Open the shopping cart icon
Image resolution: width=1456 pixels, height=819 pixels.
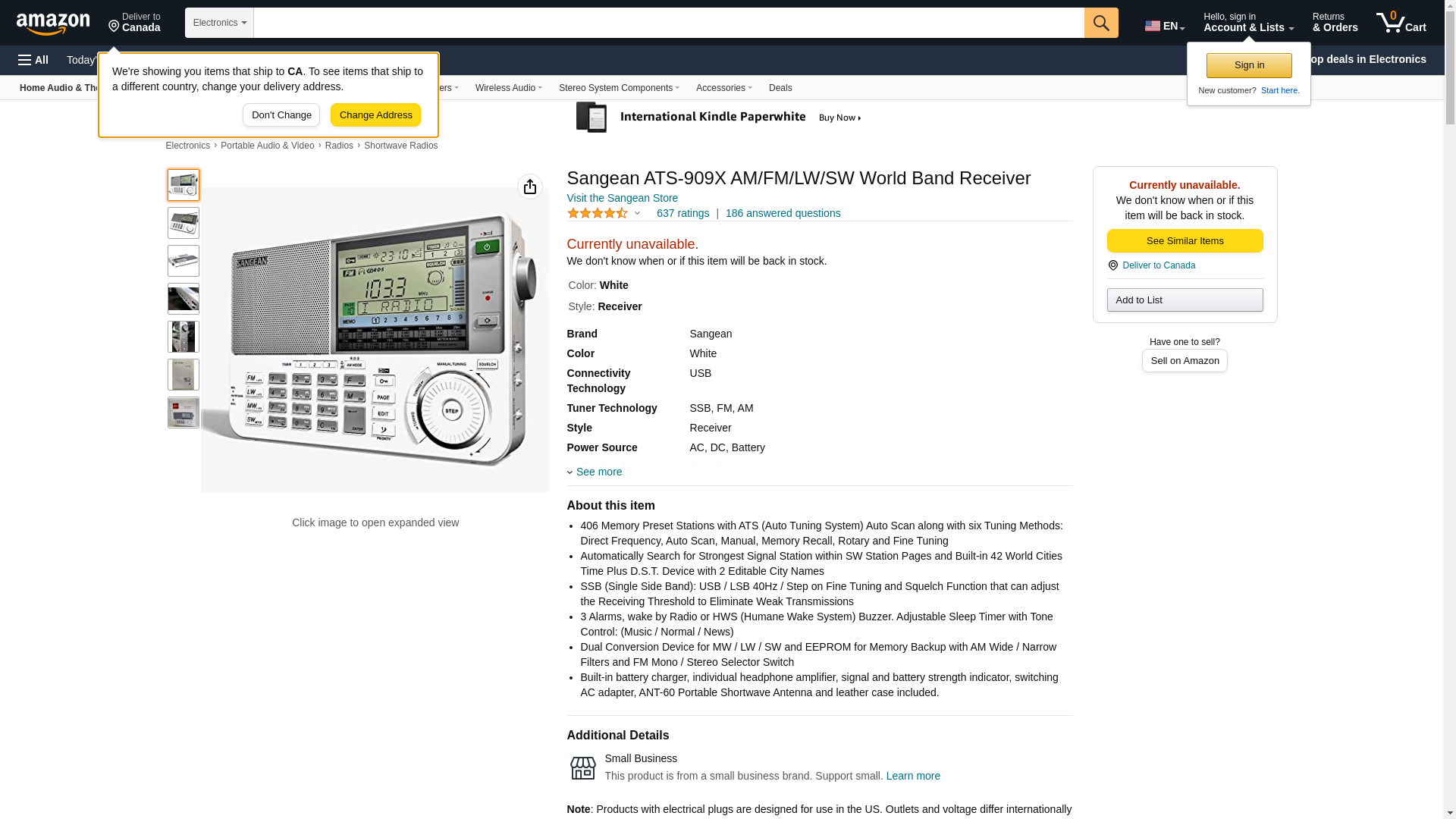(1400, 23)
